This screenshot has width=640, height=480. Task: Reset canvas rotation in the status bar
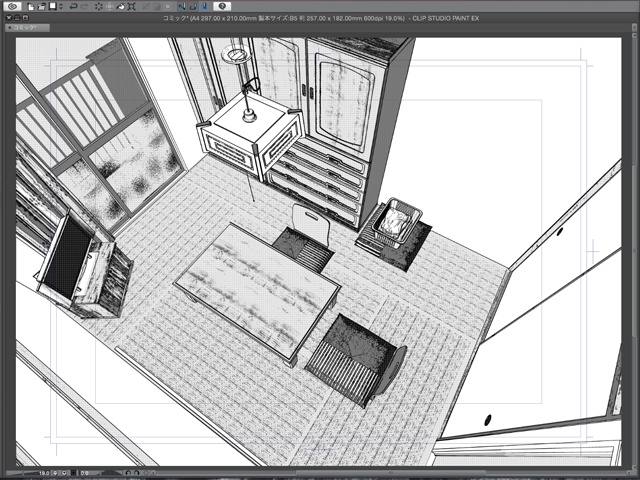(146, 473)
